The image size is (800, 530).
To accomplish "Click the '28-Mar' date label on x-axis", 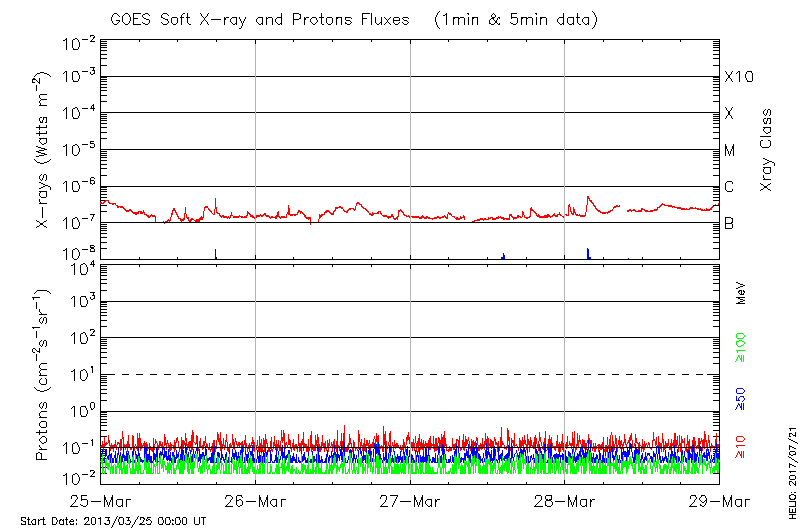I will (x=565, y=500).
